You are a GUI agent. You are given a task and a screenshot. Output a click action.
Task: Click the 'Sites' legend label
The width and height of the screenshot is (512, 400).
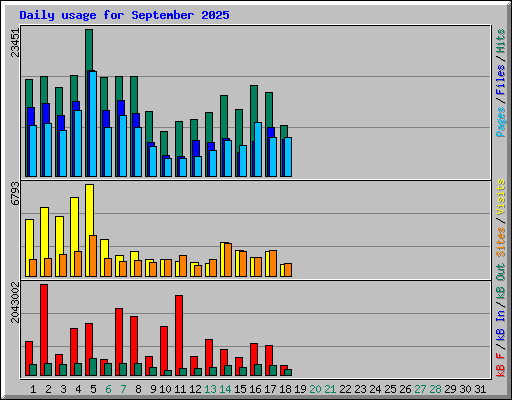tap(501, 242)
